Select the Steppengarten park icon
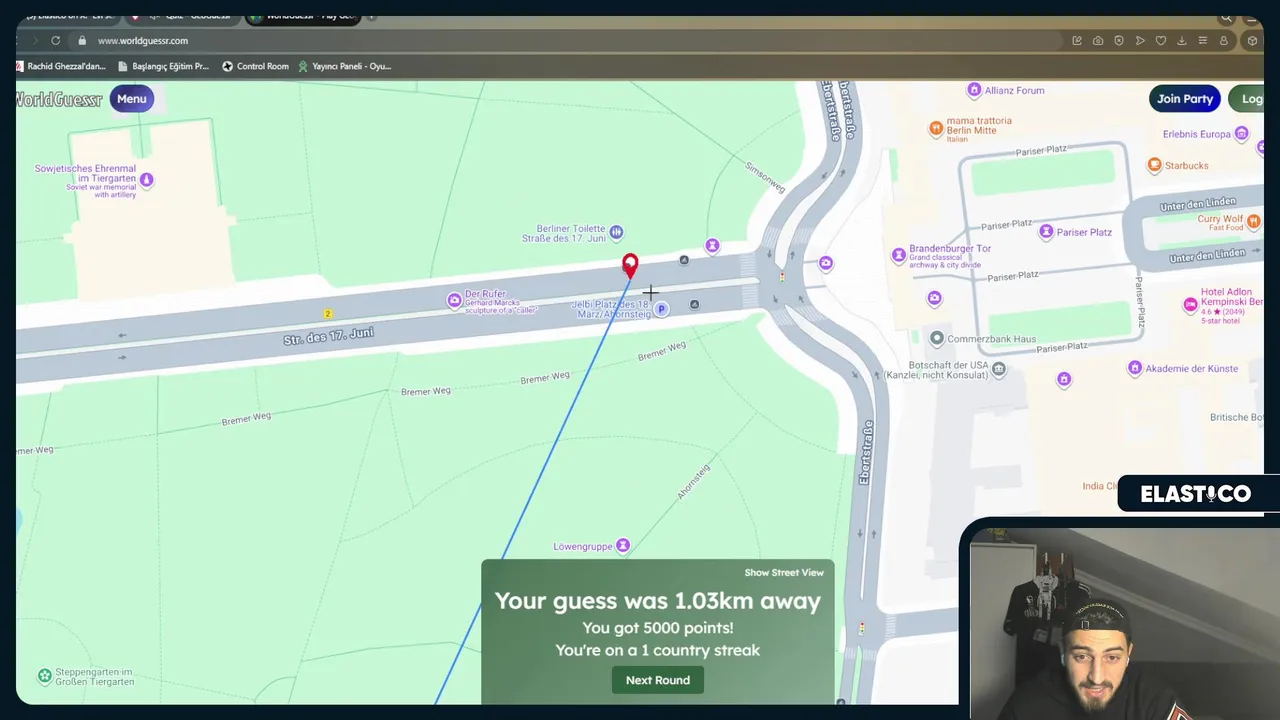 (x=45, y=676)
